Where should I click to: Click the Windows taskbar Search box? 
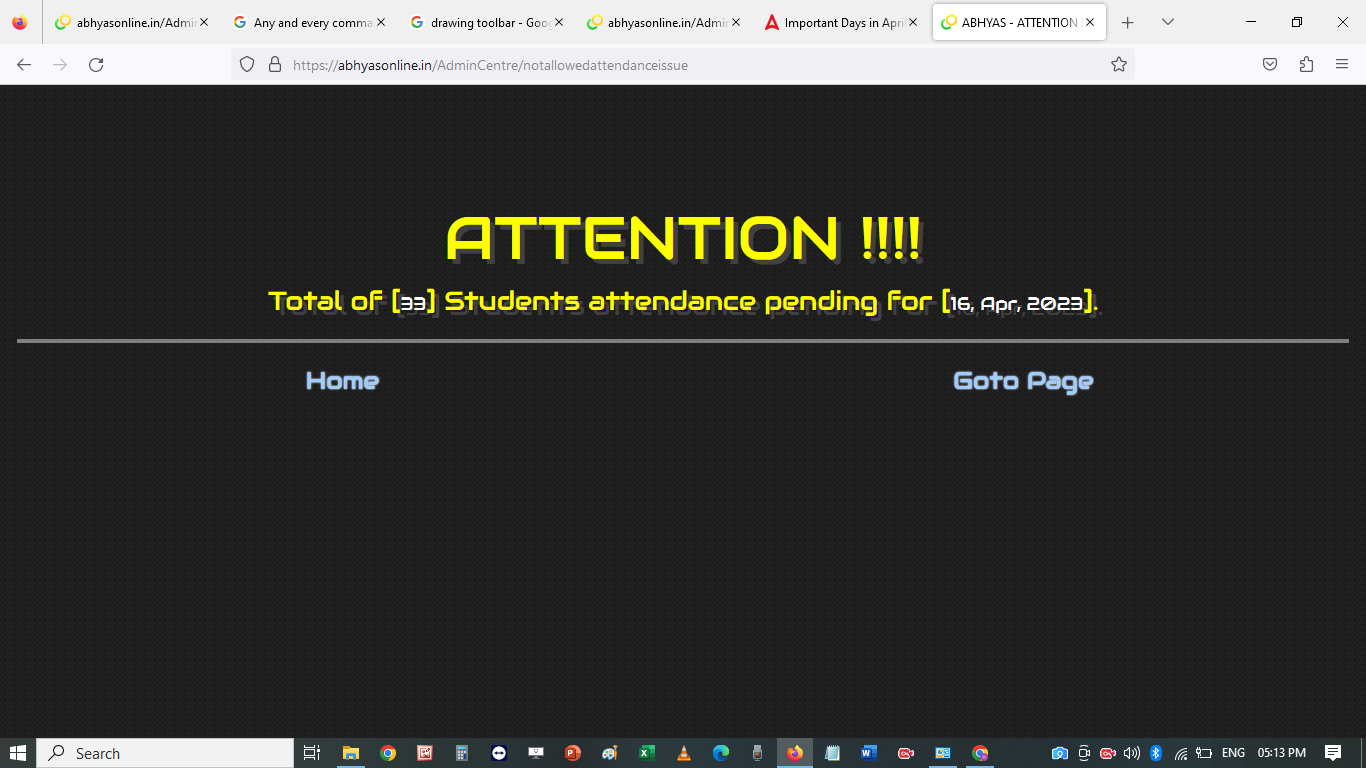click(x=165, y=753)
